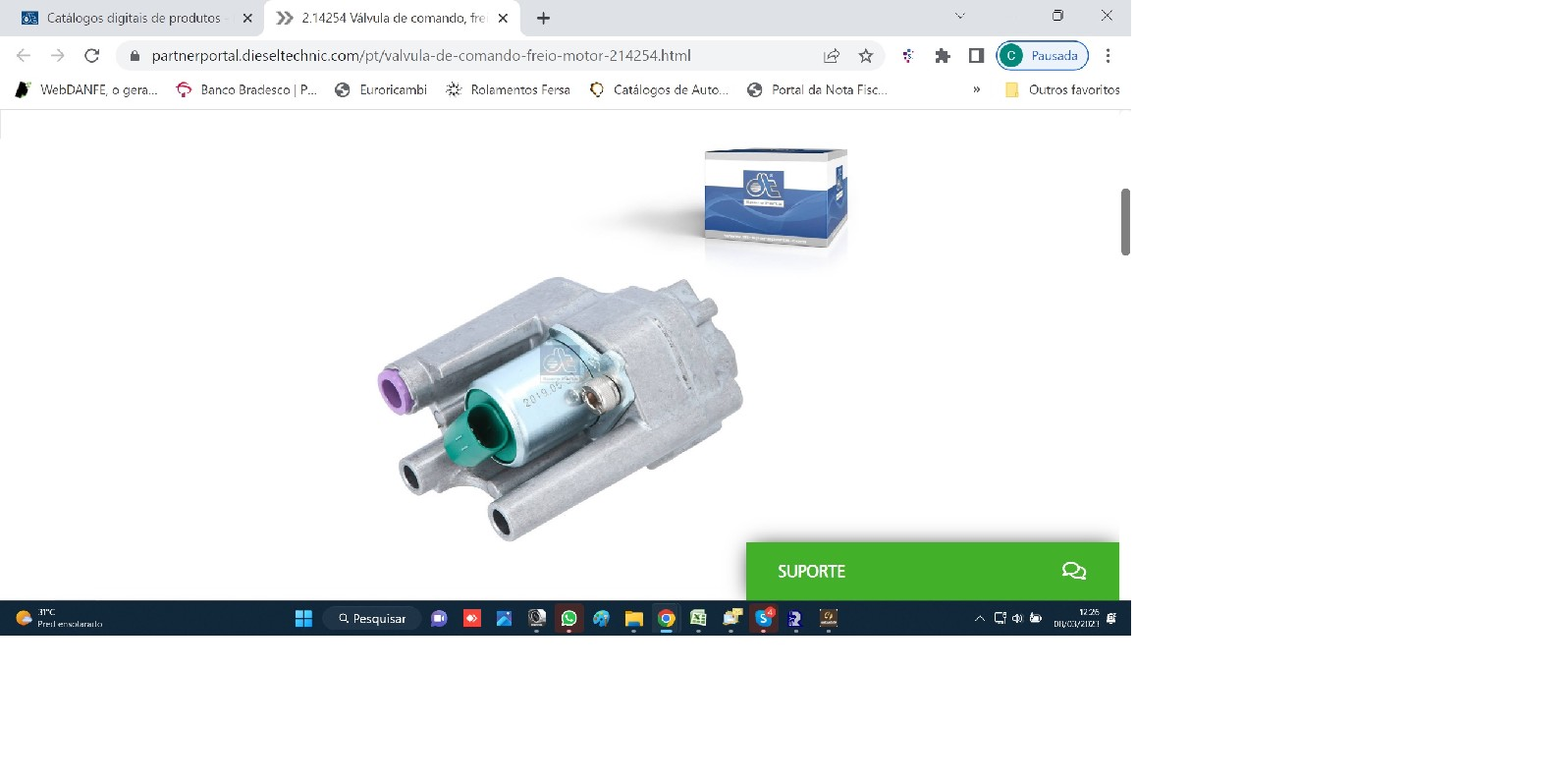Screen dimensions: 1568x782
Task: Expand the system tray hidden icons
Action: [979, 618]
